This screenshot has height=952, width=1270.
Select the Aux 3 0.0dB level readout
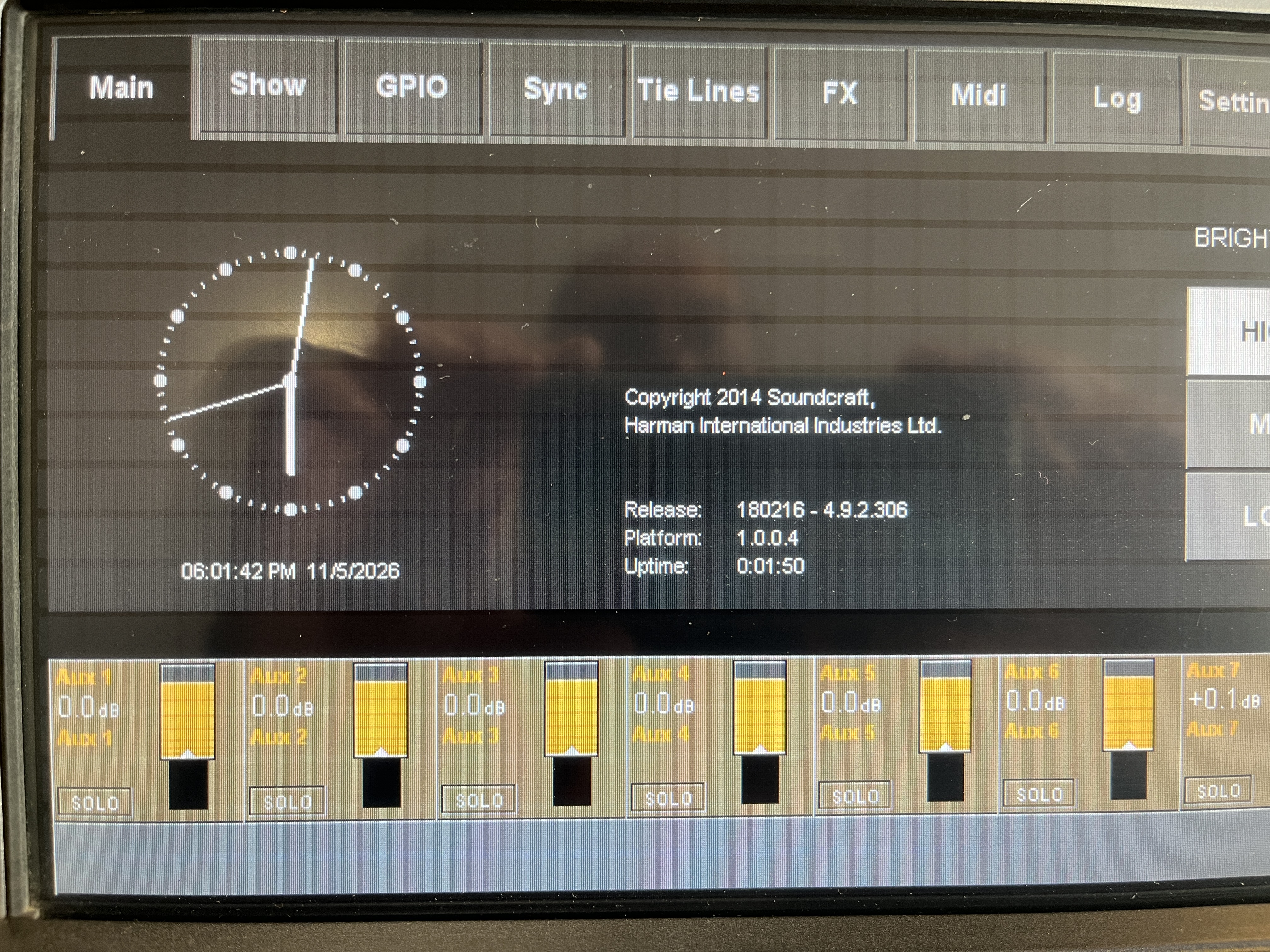[x=474, y=704]
